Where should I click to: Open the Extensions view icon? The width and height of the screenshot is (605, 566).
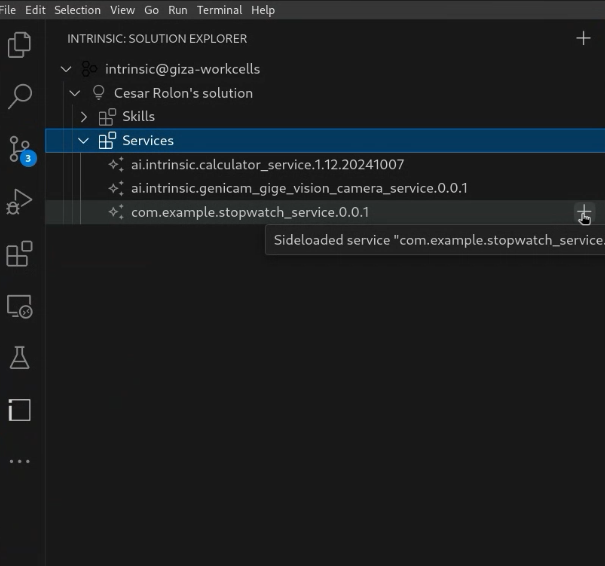pyautogui.click(x=19, y=254)
